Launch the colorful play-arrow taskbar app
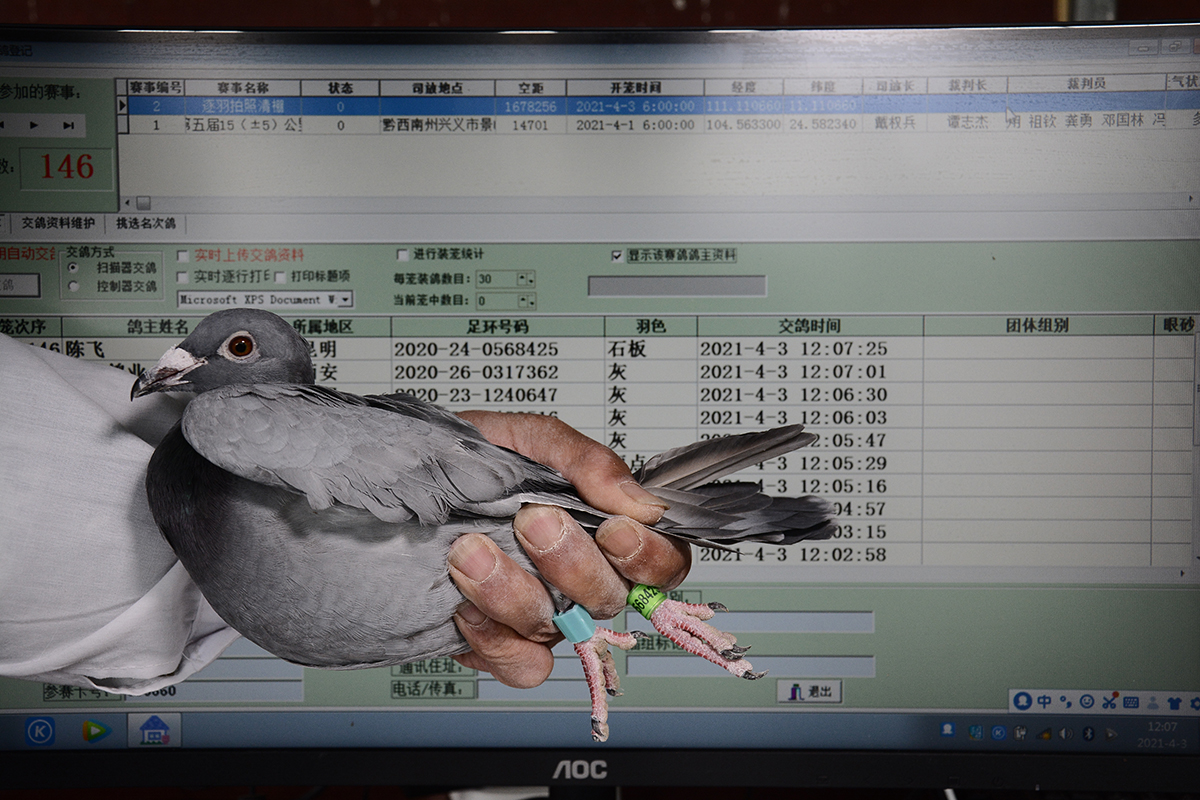Viewport: 1200px width, 800px height. (96, 731)
